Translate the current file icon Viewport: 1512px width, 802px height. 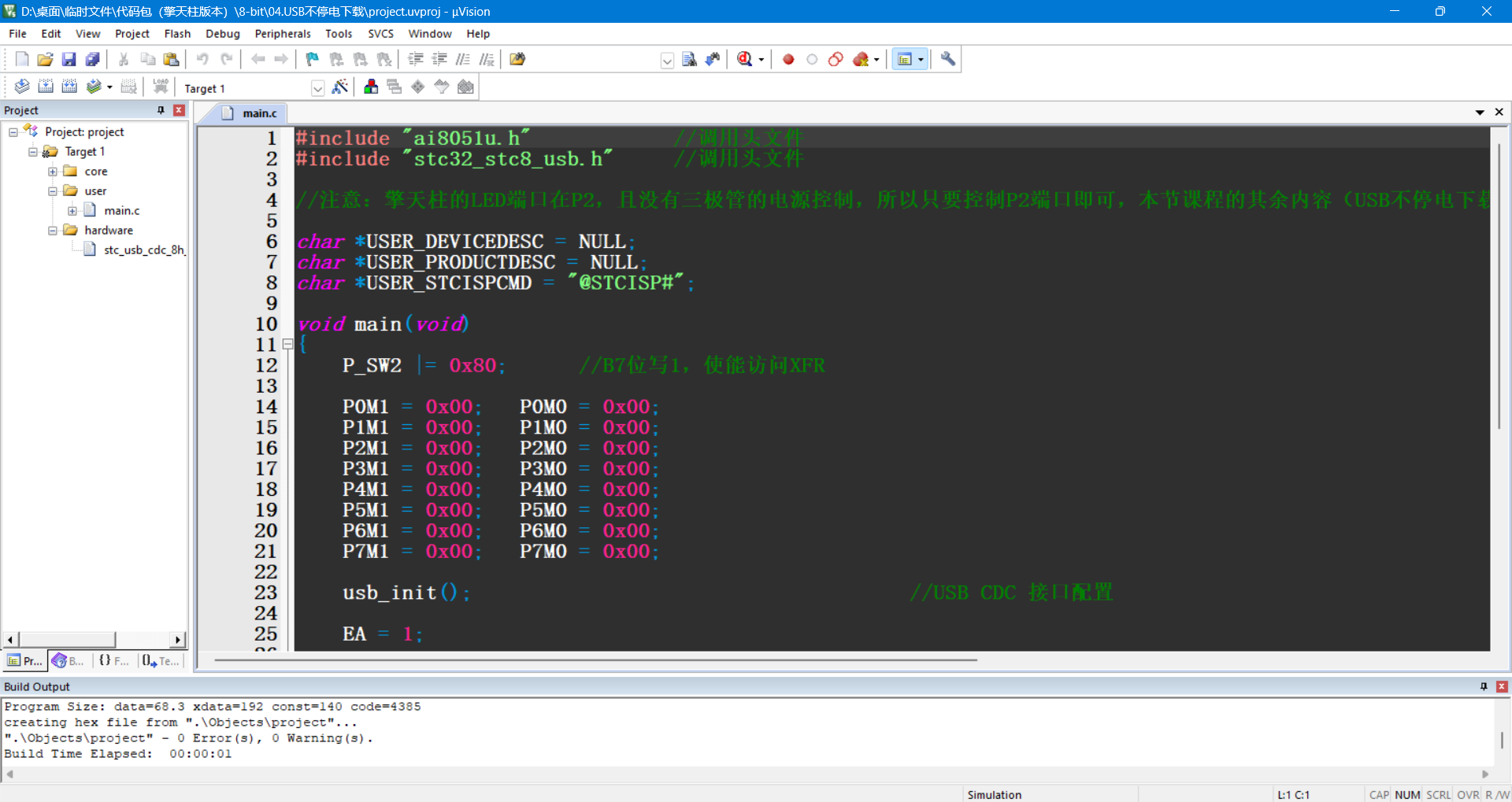(22, 87)
